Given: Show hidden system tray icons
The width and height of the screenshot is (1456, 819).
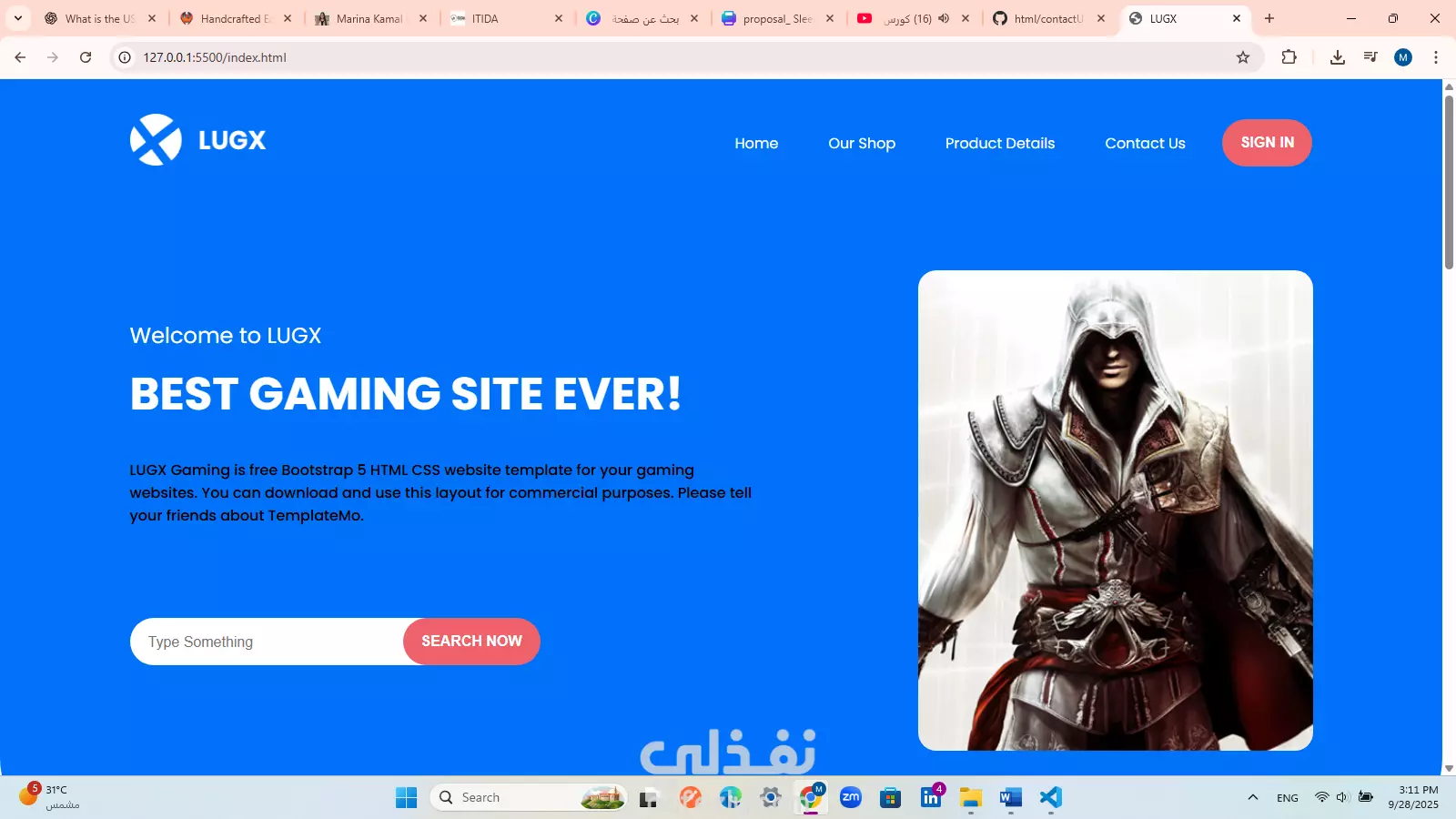Looking at the screenshot, I should 1253,797.
